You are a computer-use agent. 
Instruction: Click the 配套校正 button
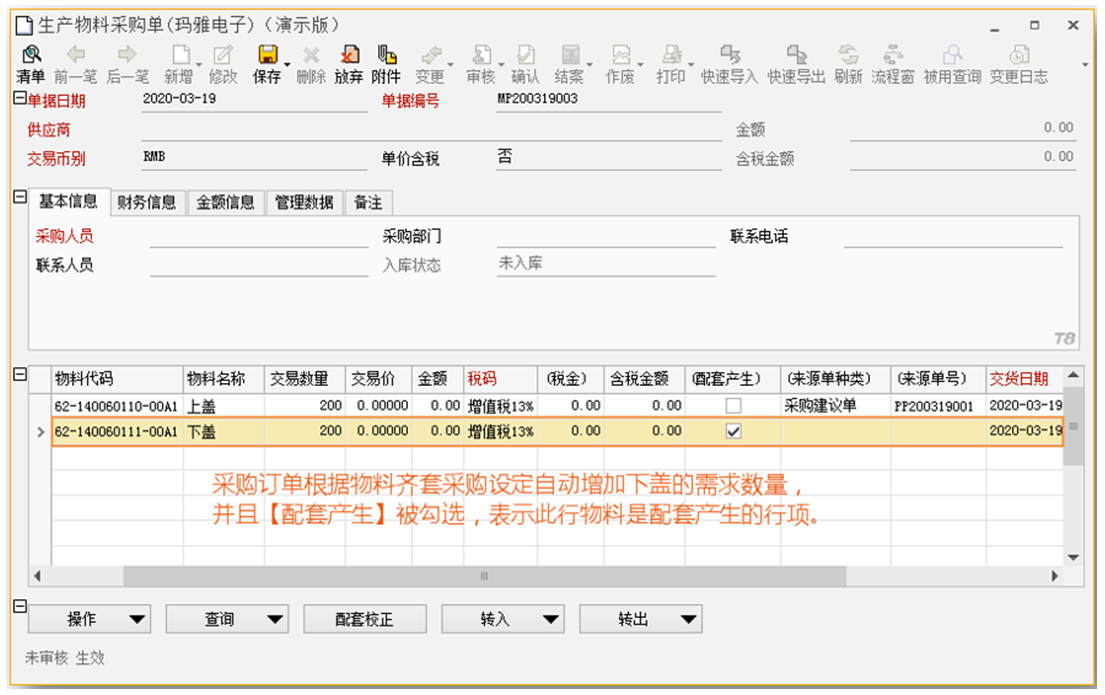click(x=365, y=620)
